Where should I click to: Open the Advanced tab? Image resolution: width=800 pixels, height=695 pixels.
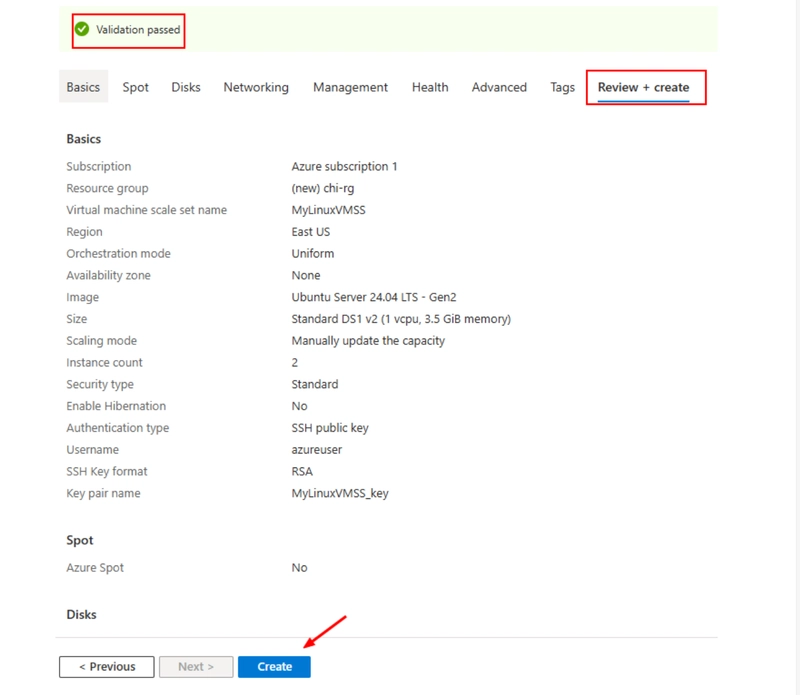tap(499, 87)
